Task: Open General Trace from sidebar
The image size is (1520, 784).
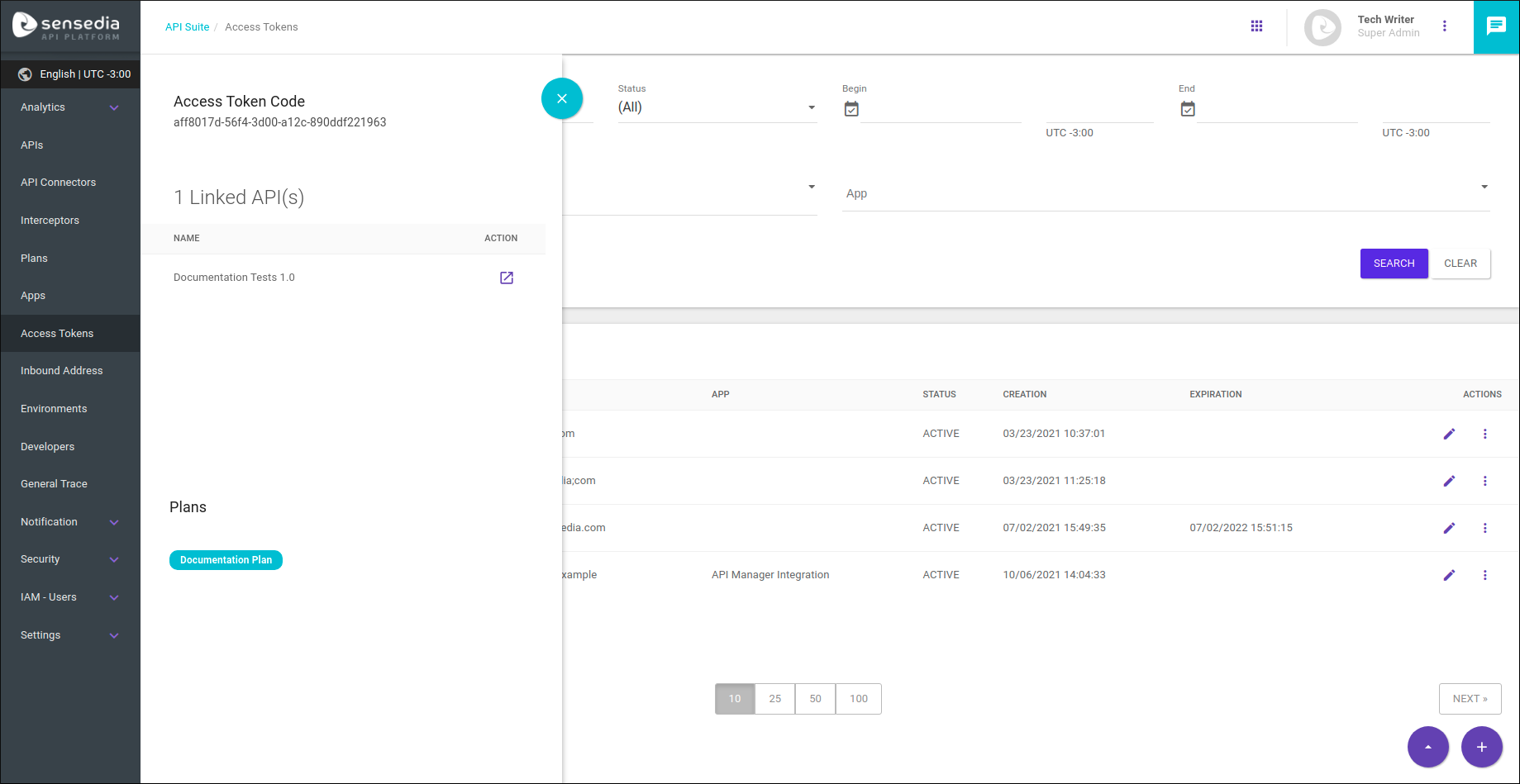Action: click(54, 484)
